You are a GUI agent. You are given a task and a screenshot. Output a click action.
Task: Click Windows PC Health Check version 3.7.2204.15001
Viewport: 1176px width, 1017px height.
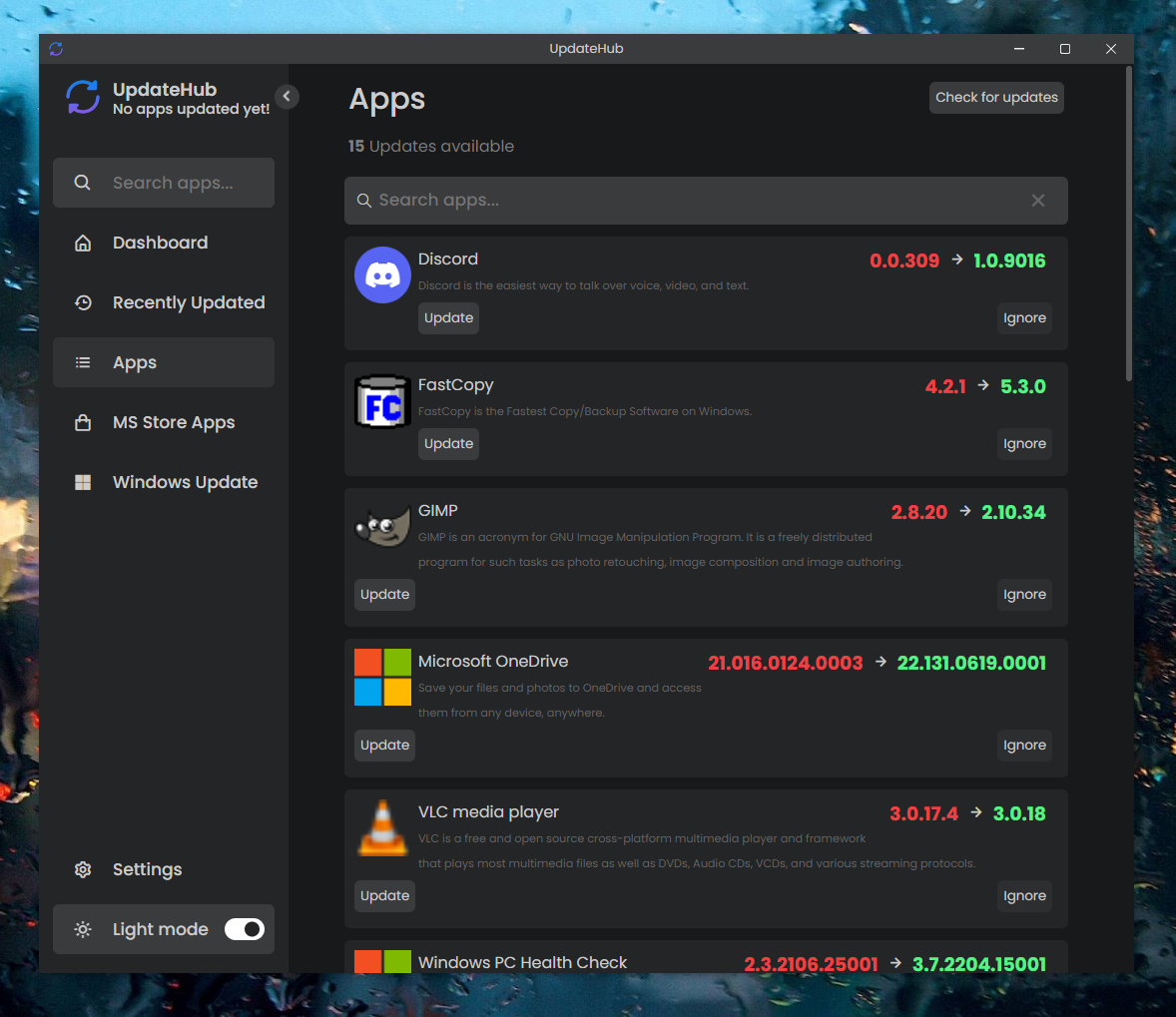pyautogui.click(x=978, y=964)
